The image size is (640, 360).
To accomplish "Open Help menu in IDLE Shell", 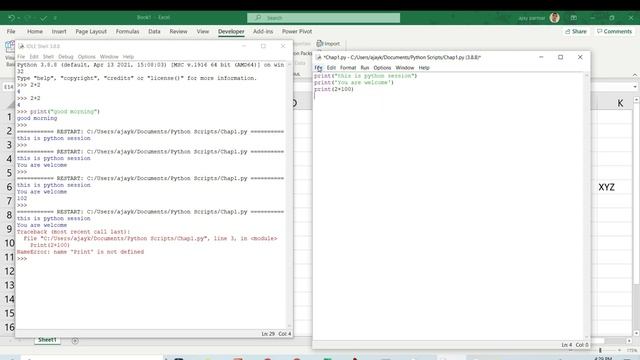I will pos(129,57).
